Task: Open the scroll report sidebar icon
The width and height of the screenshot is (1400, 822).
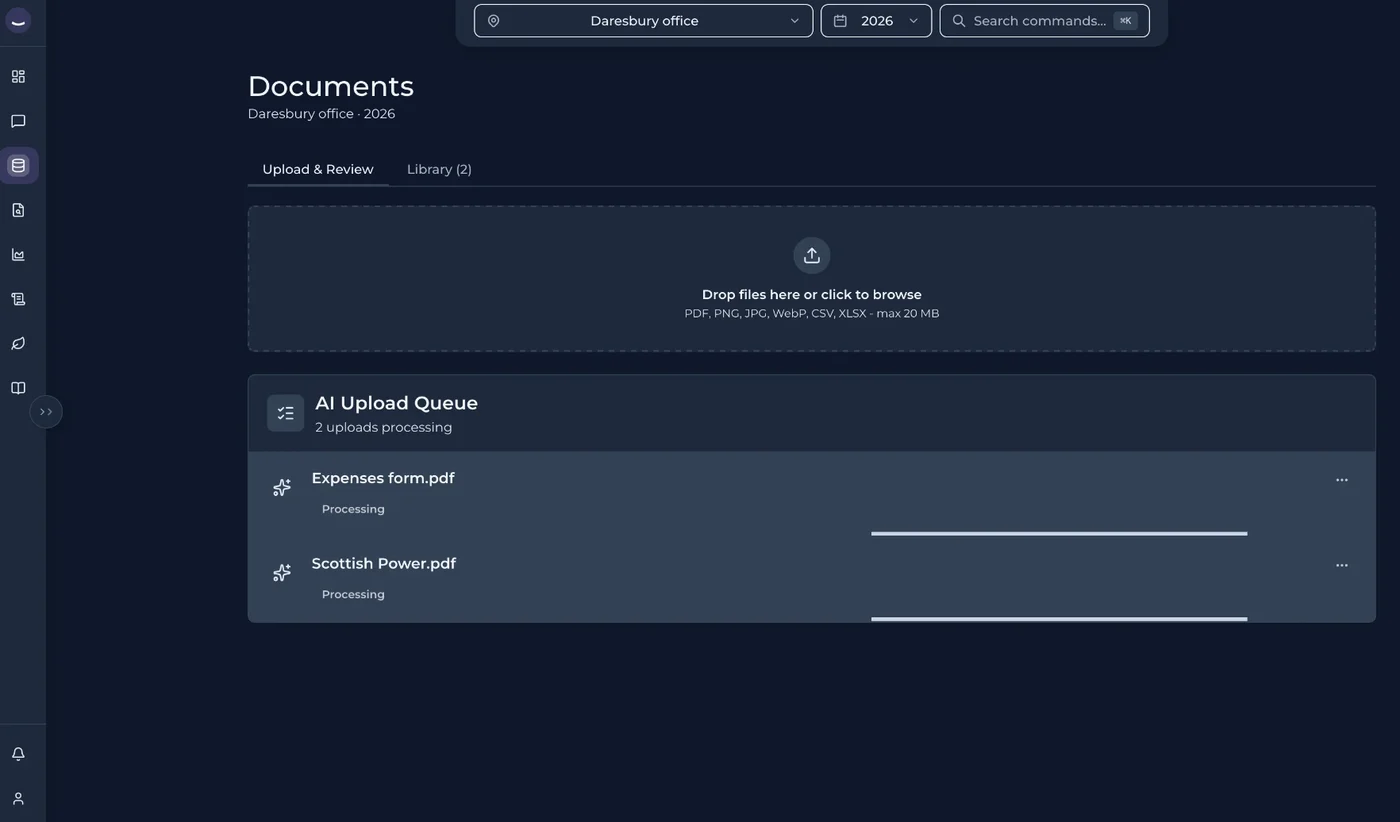Action: coord(18,299)
